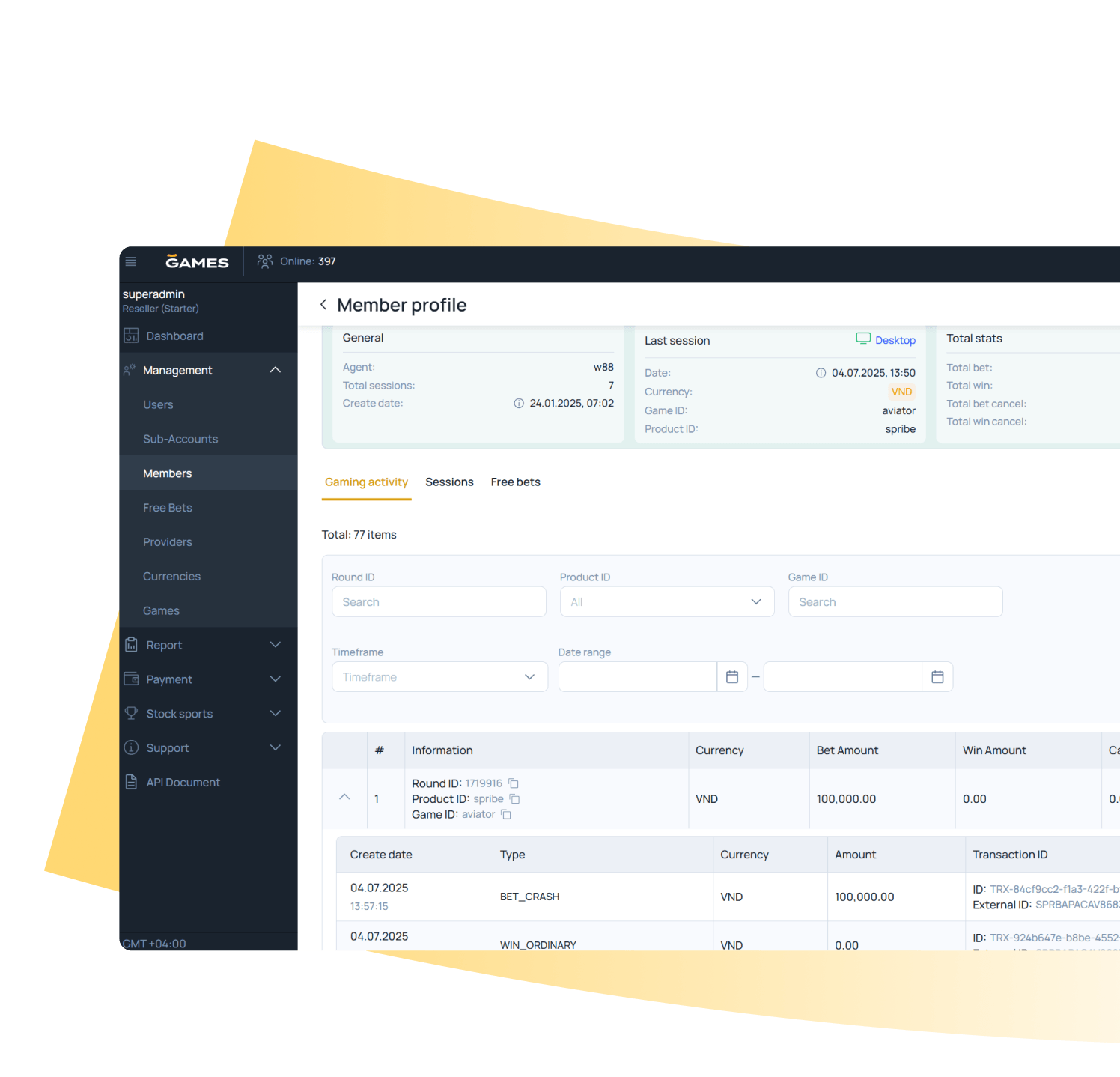Collapse row 1 transaction details
The width and height of the screenshot is (1120, 1077).
(x=344, y=798)
